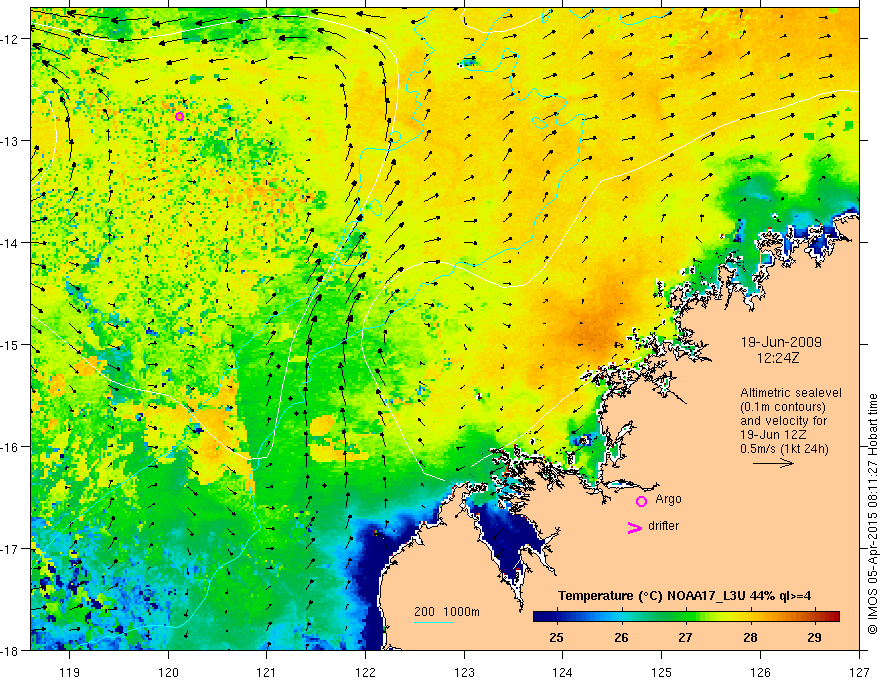Click the color bar value 26
Screen dimensions: 880x680
(x=621, y=637)
